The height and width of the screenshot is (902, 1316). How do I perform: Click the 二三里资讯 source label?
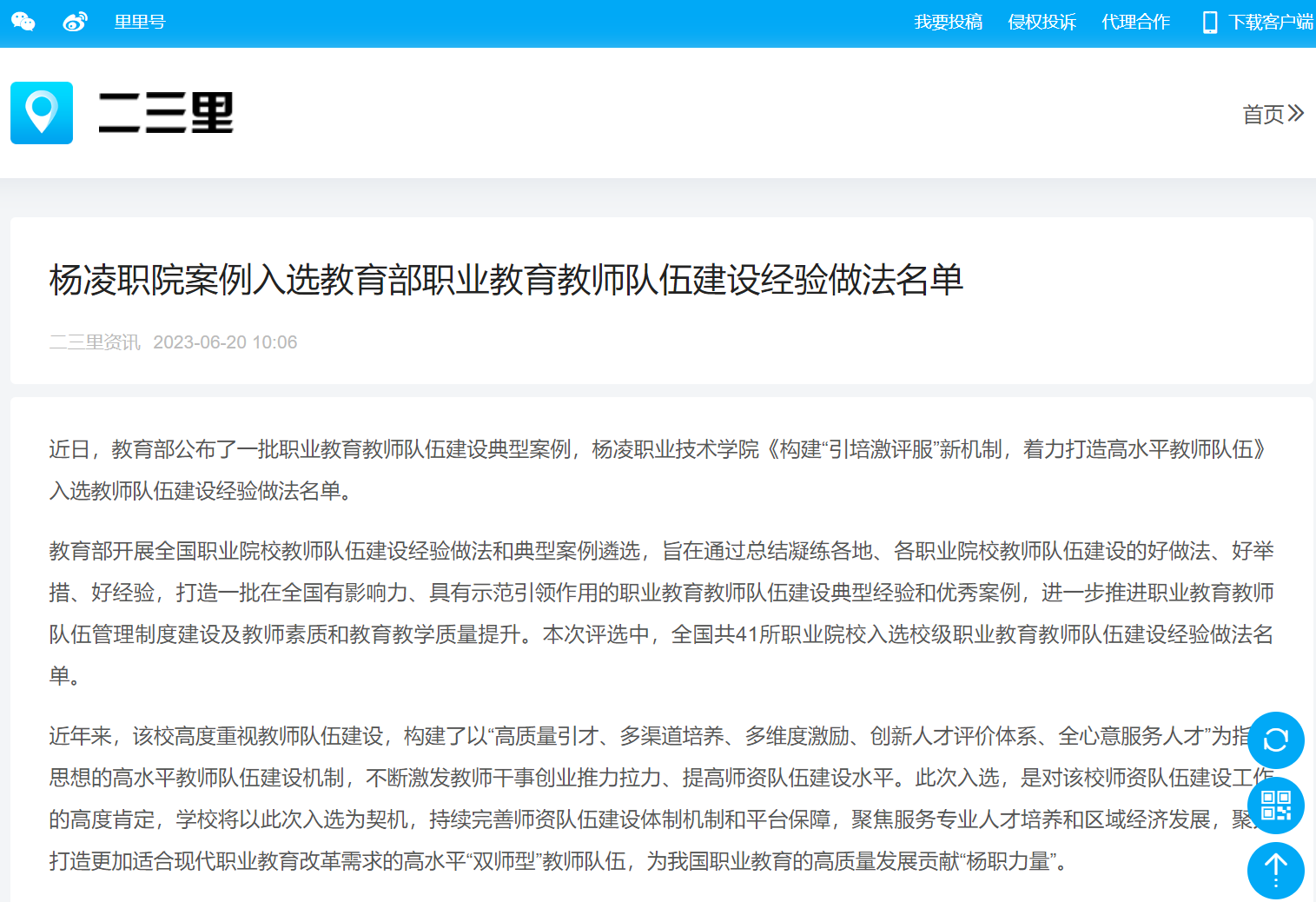click(x=95, y=342)
